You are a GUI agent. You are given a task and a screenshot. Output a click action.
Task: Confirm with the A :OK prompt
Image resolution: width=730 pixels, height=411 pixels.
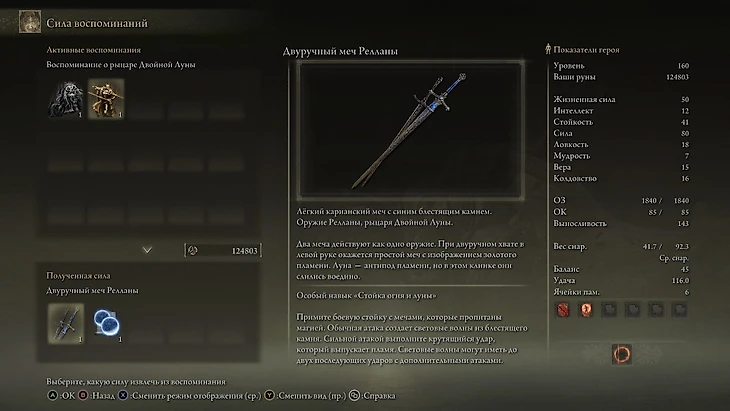(61, 396)
